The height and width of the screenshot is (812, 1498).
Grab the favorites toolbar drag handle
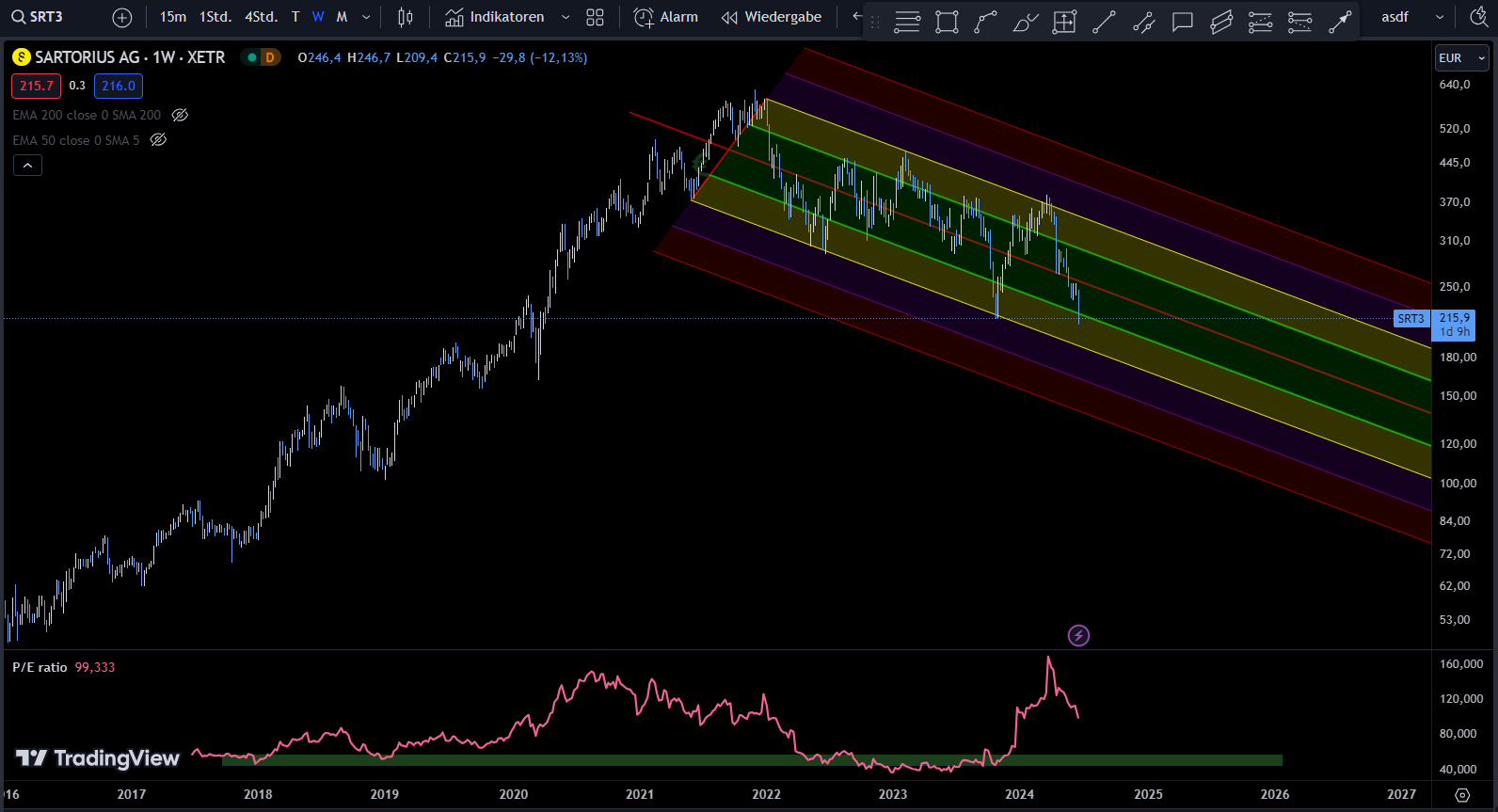[875, 22]
